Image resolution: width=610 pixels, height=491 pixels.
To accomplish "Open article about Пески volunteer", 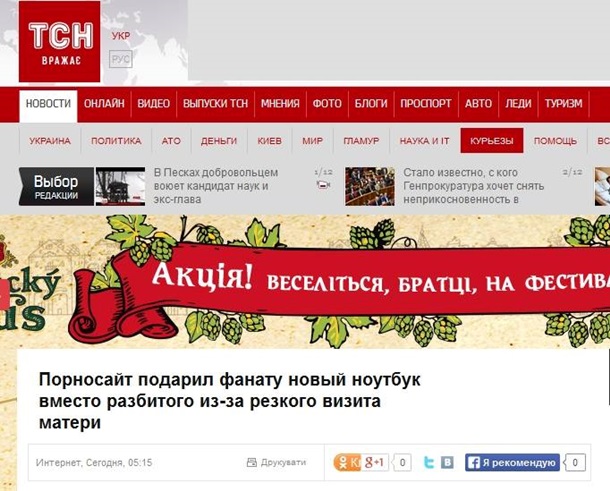I will click(216, 186).
